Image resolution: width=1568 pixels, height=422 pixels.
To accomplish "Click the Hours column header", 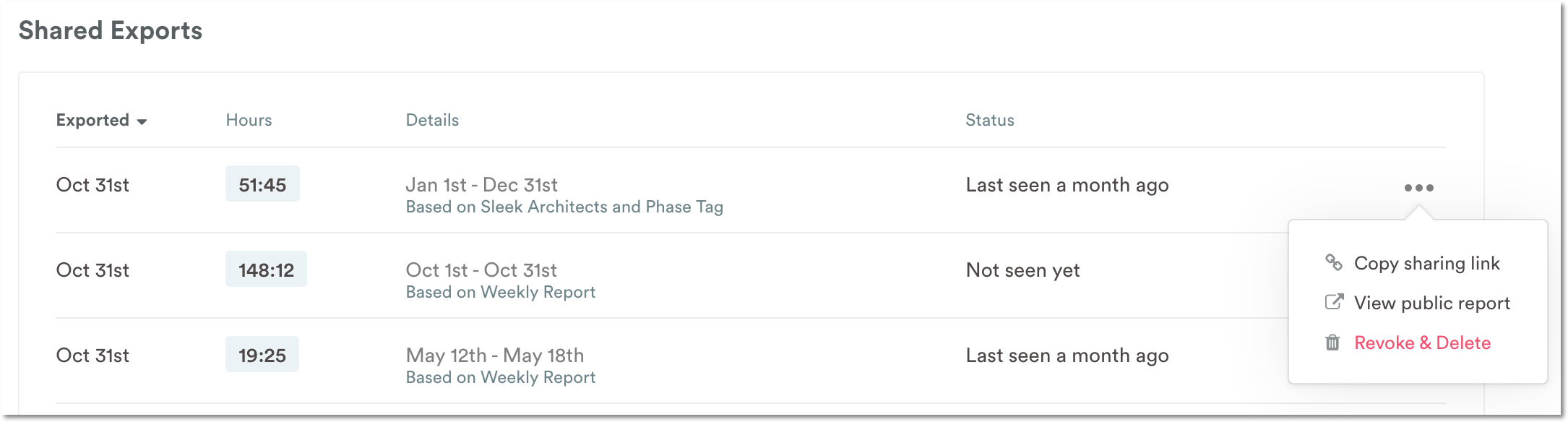I will pos(249,120).
